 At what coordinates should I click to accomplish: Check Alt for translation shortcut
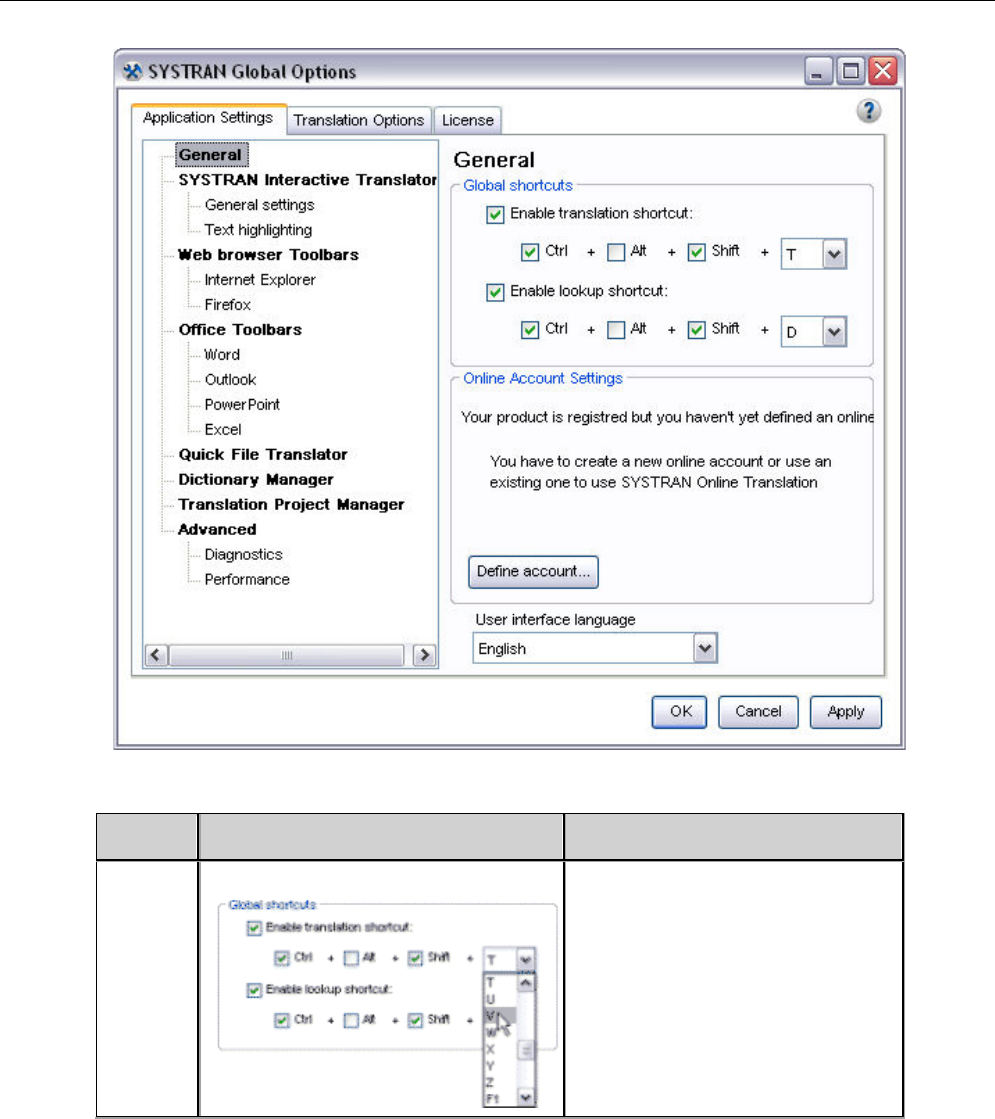[x=616, y=252]
